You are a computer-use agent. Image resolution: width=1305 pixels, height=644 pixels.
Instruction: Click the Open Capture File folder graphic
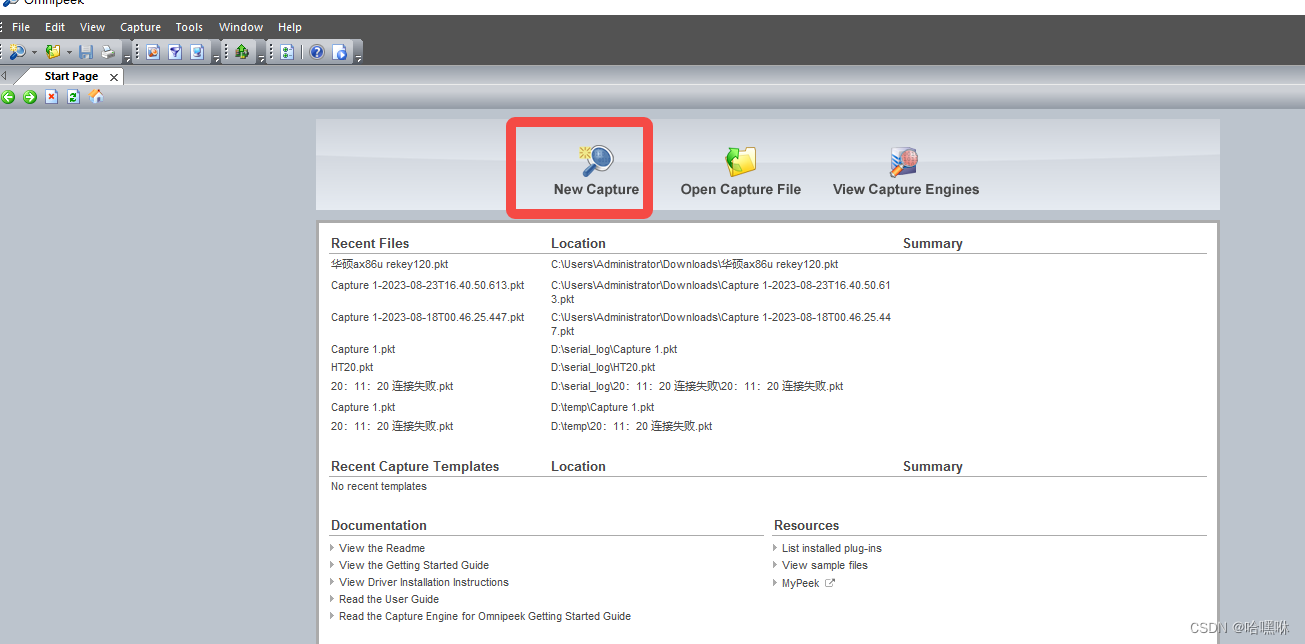741,160
